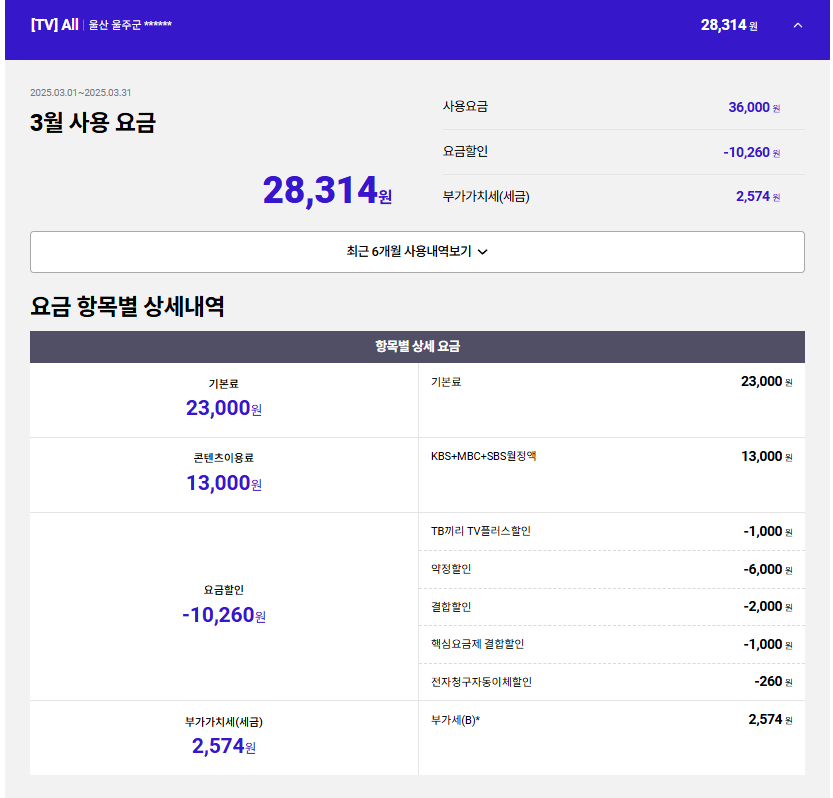This screenshot has width=833, height=798.
Task: Click 전자청구자동이체할인 row label
Action: [481, 682]
